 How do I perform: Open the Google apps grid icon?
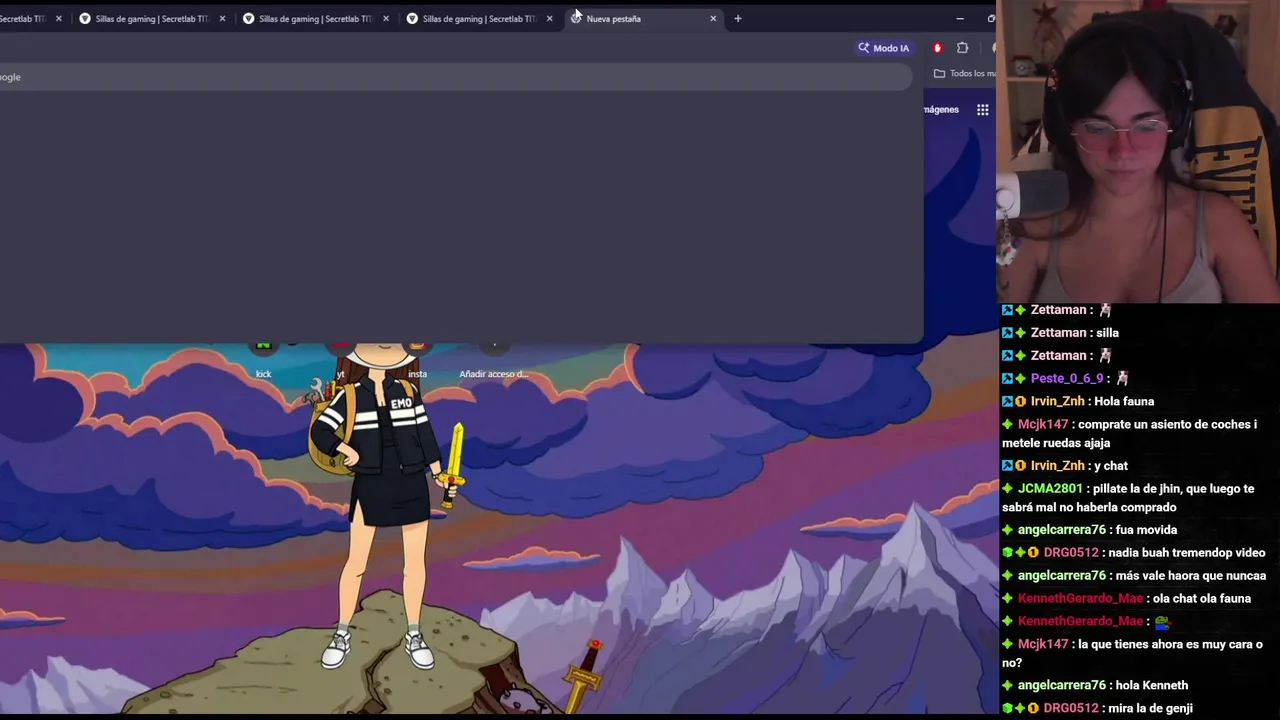(983, 110)
